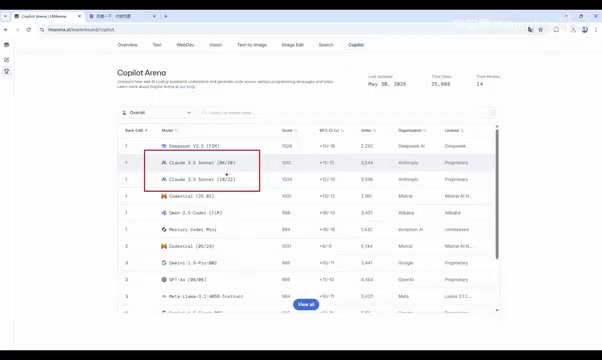
Task: Click the 'May 30, 2025' last updated value
Action: (387, 84)
